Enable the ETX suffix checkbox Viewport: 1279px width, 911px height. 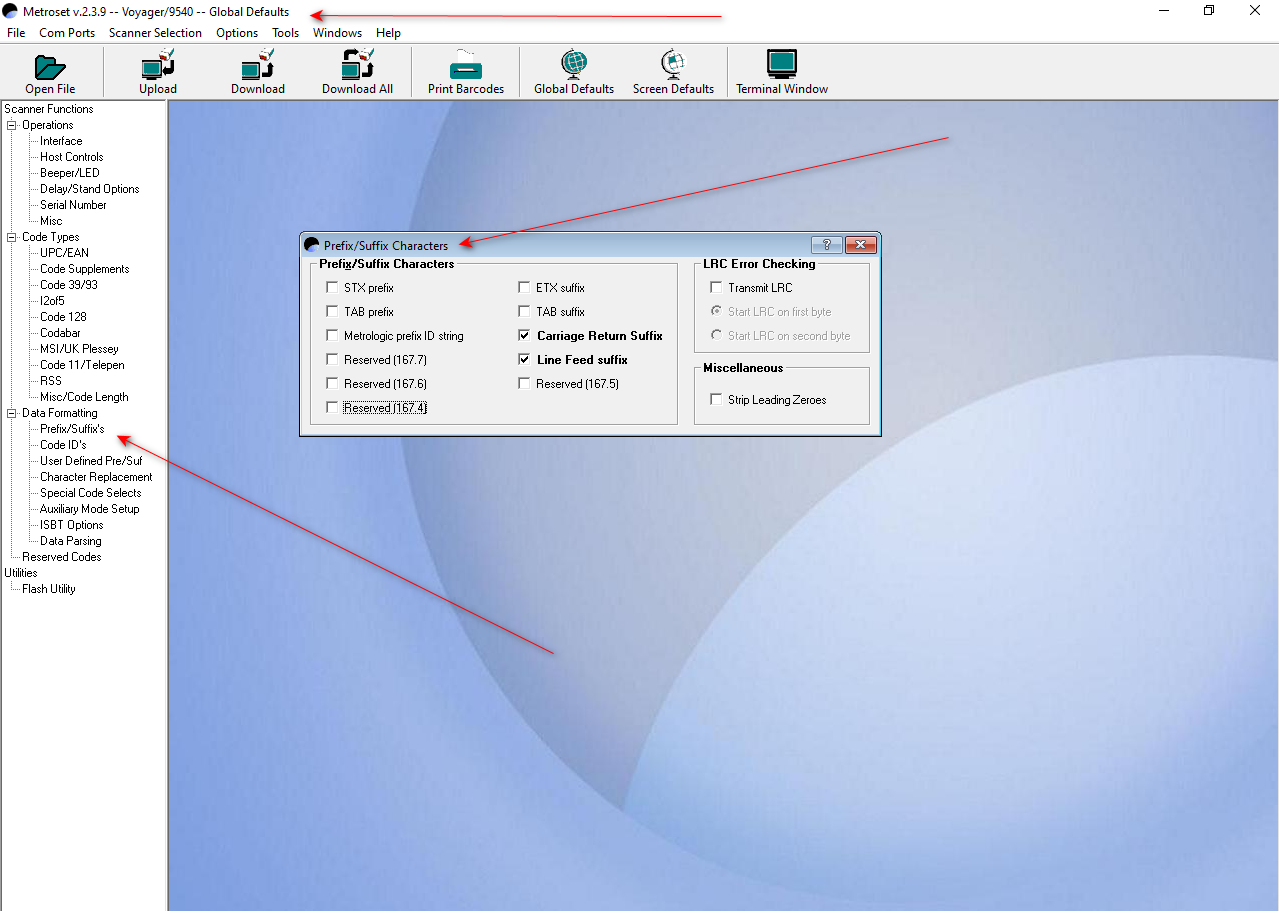tap(524, 288)
